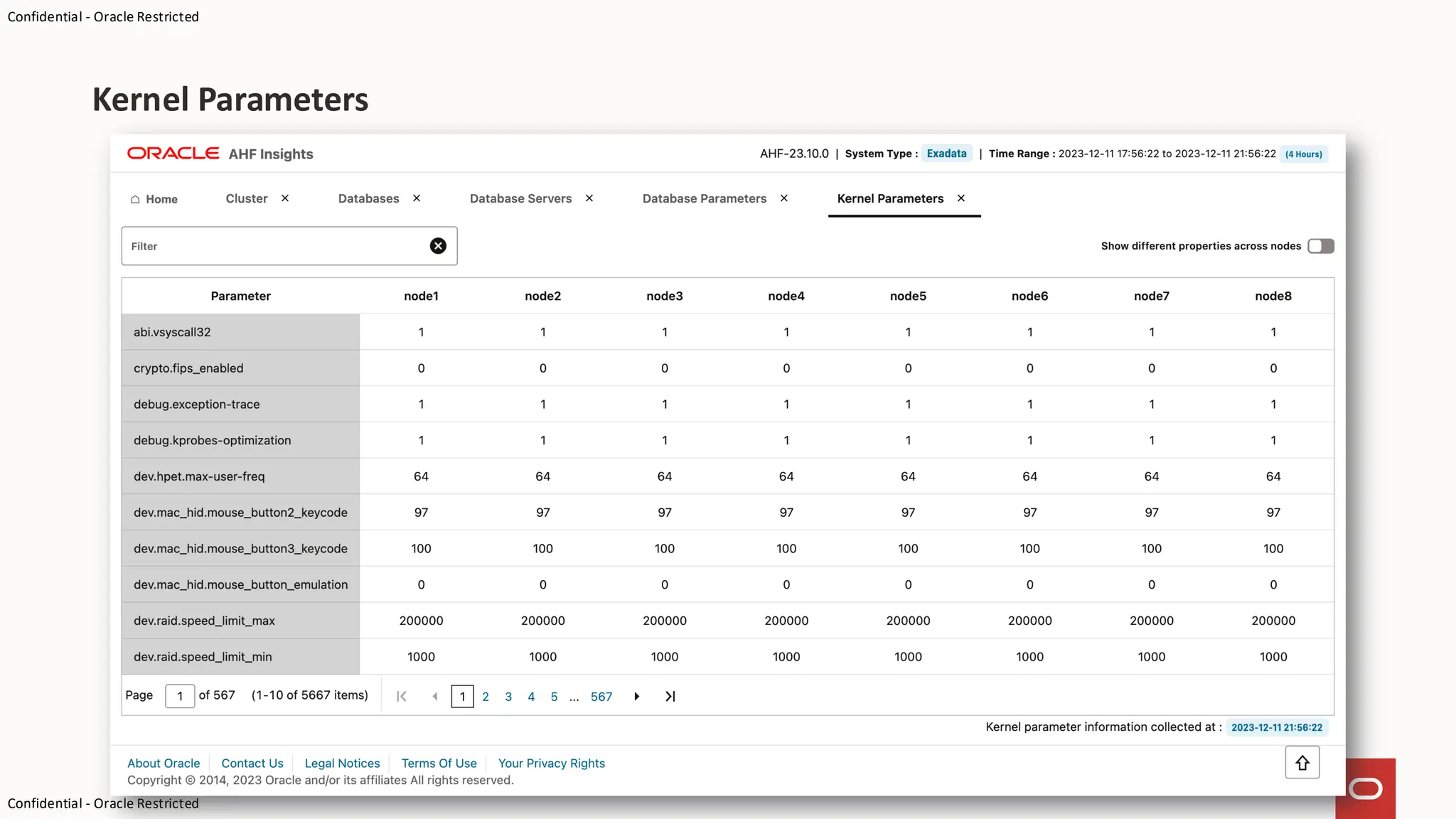
Task: Clear the Filter field with X icon
Action: click(x=438, y=246)
